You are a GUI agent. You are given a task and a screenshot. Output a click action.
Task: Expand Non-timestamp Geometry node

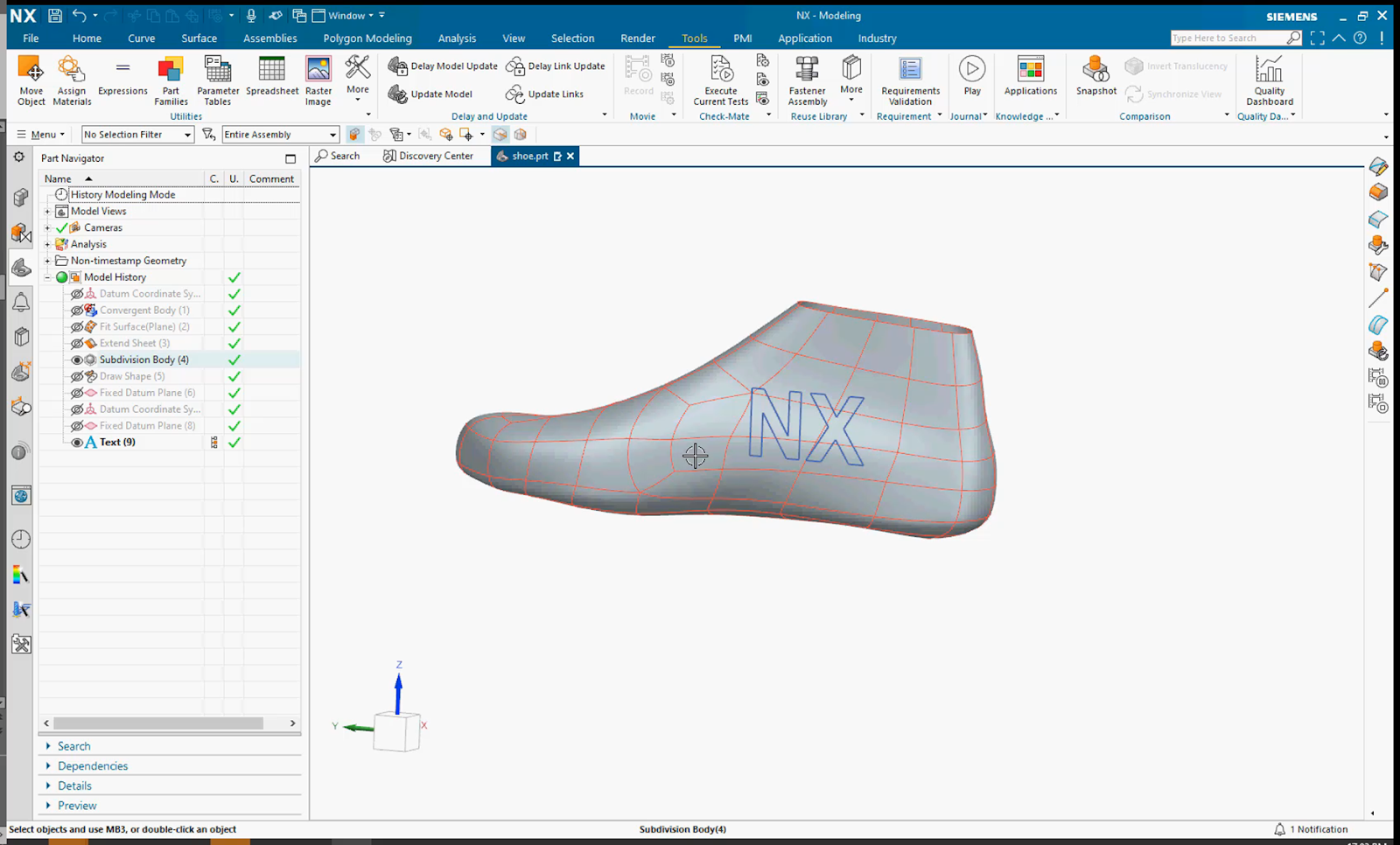click(x=48, y=261)
